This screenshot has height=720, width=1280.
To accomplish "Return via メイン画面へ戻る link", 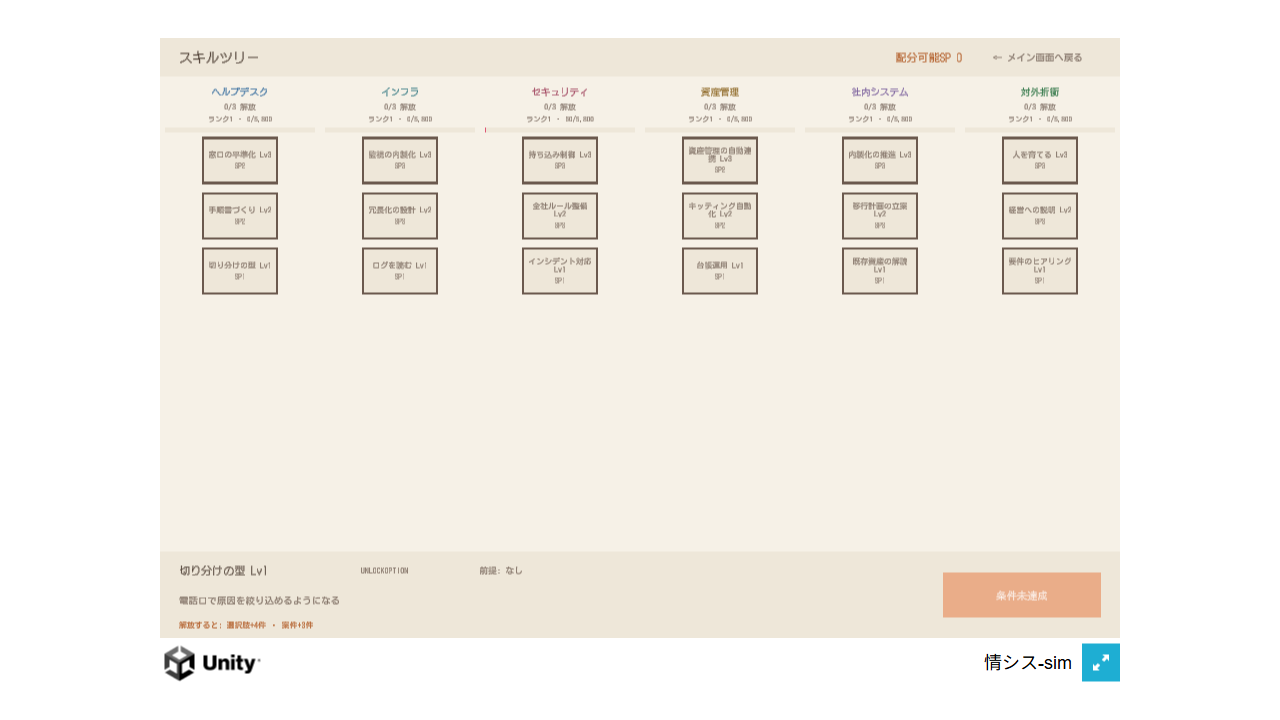I will [1038, 57].
